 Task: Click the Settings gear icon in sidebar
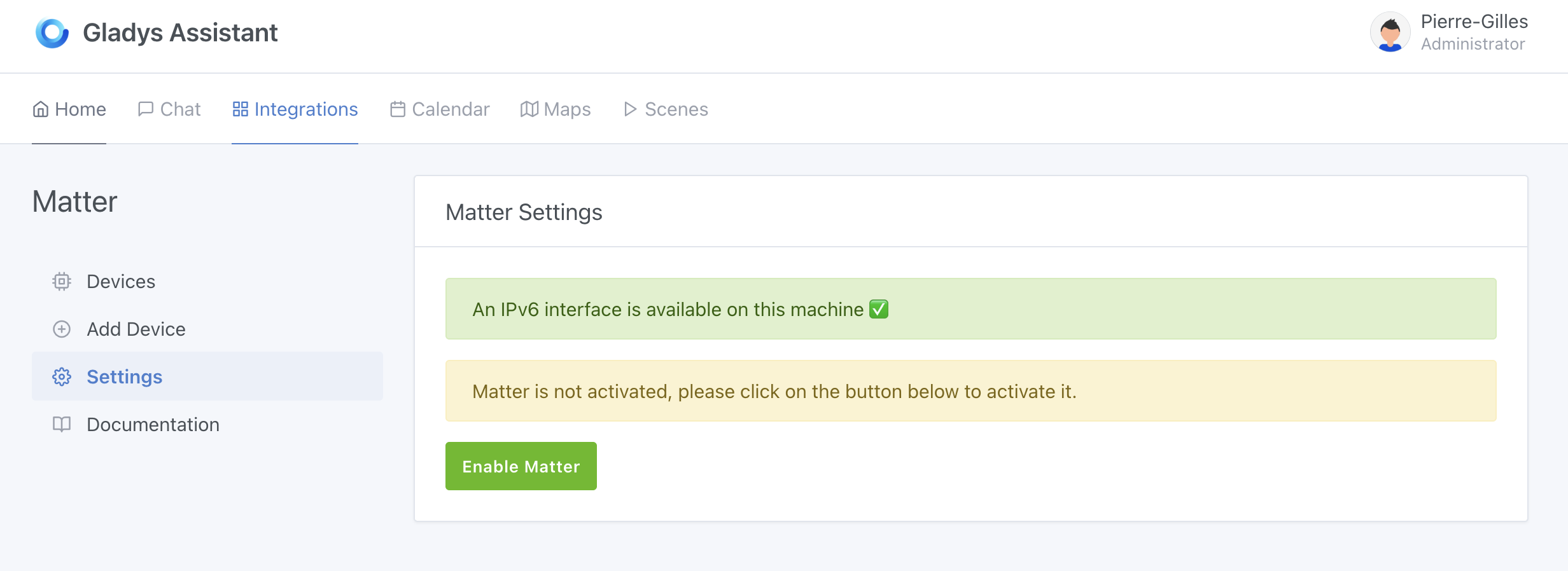[62, 376]
